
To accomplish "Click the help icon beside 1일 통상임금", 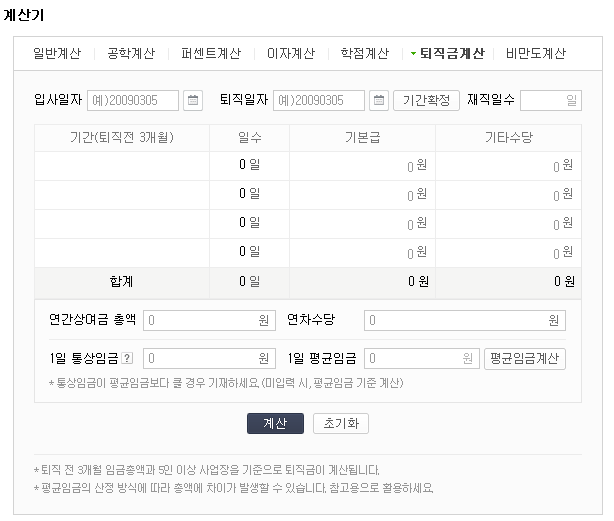I will coord(127,358).
